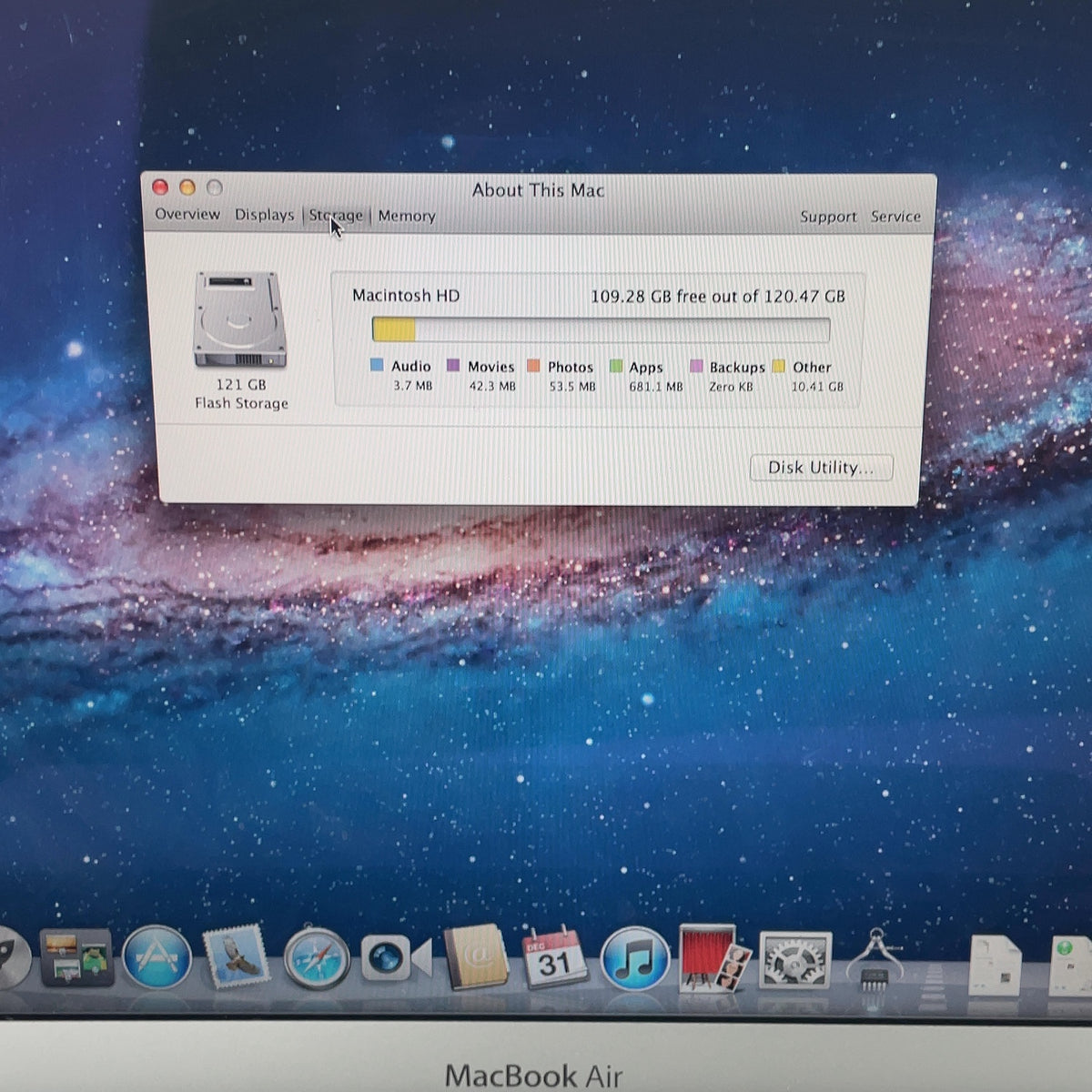Click the blue Audio color swatch
Image resolution: width=1092 pixels, height=1092 pixels.
pyautogui.click(x=377, y=365)
